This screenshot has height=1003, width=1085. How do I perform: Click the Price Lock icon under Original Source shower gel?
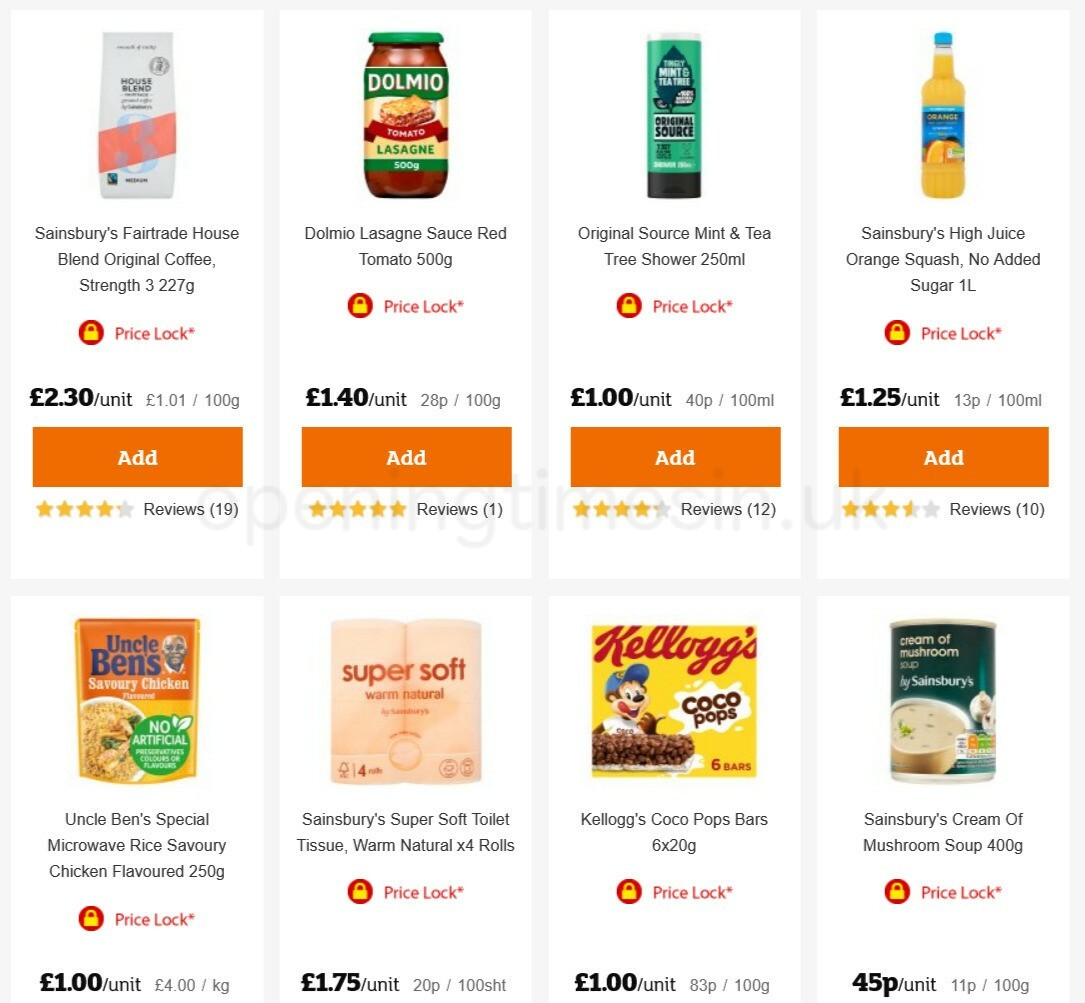click(628, 306)
